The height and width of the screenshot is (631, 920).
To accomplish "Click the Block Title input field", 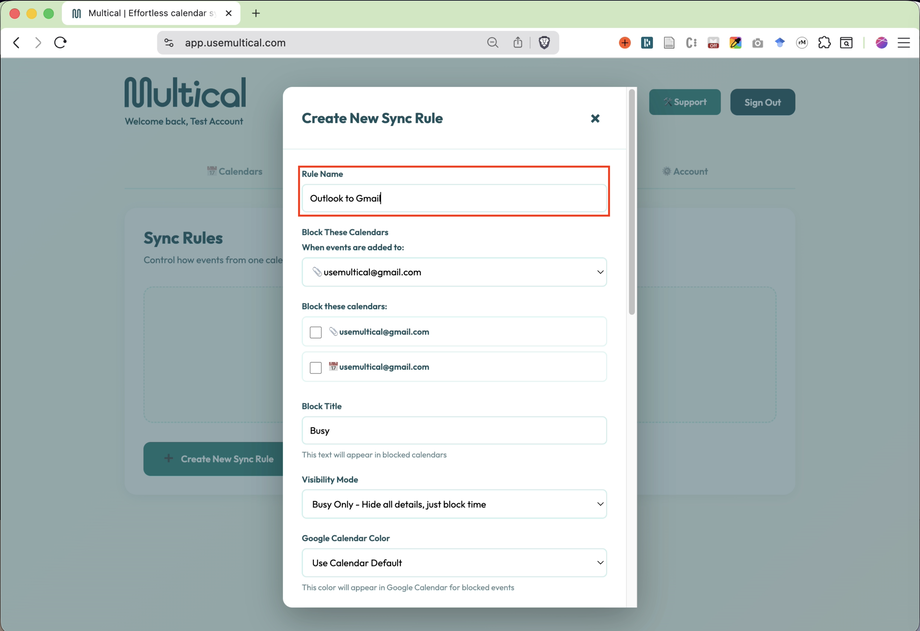I will 454,431.
